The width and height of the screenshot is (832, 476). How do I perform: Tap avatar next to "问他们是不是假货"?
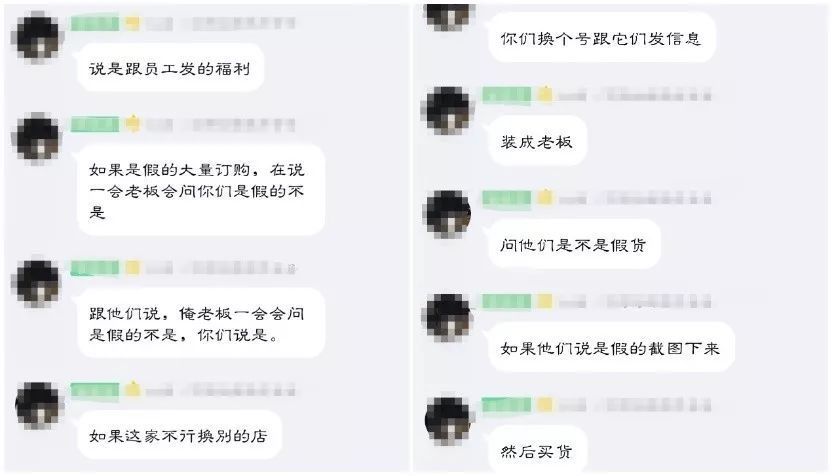[447, 213]
